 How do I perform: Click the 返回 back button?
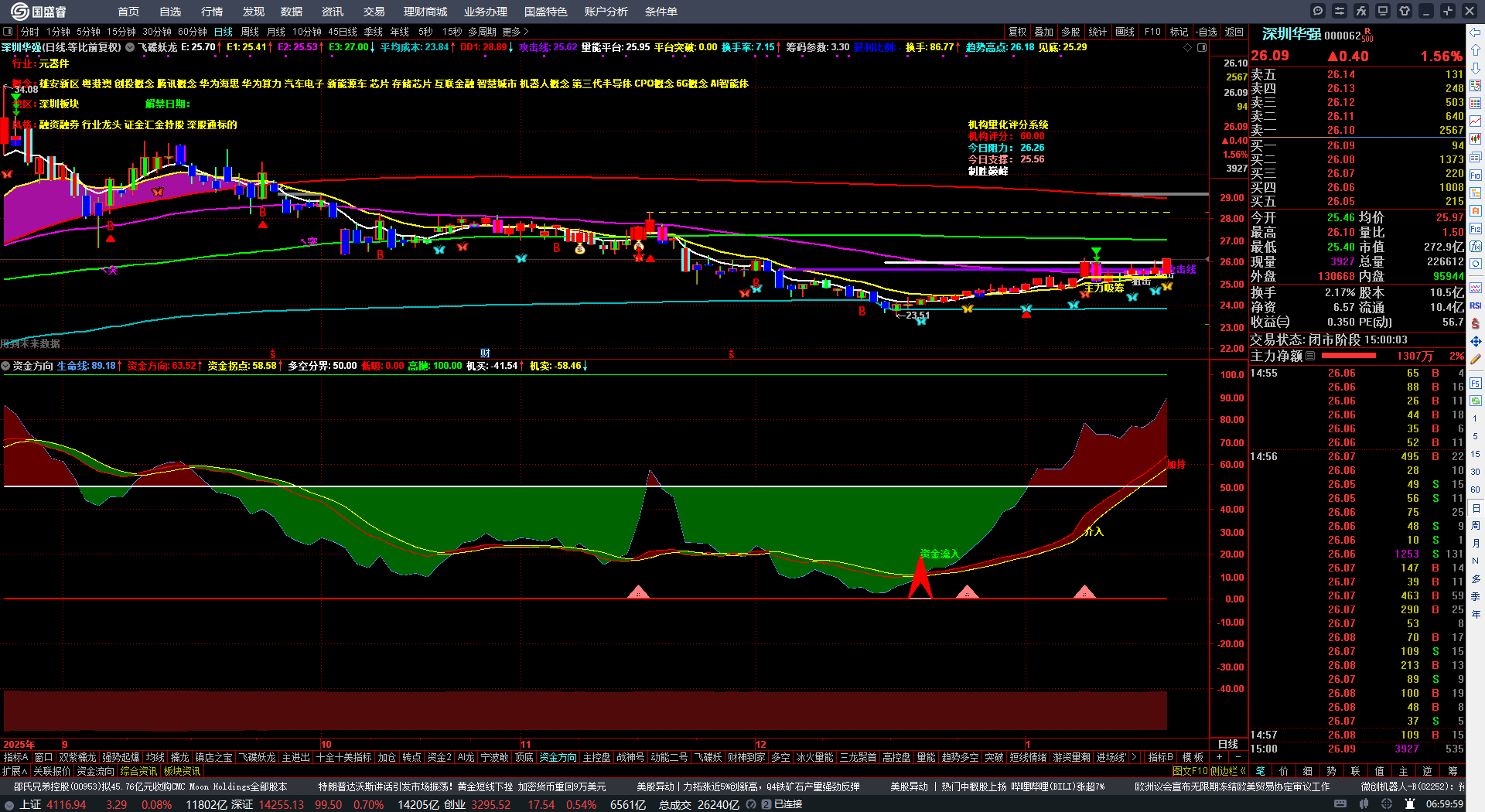point(1234,32)
